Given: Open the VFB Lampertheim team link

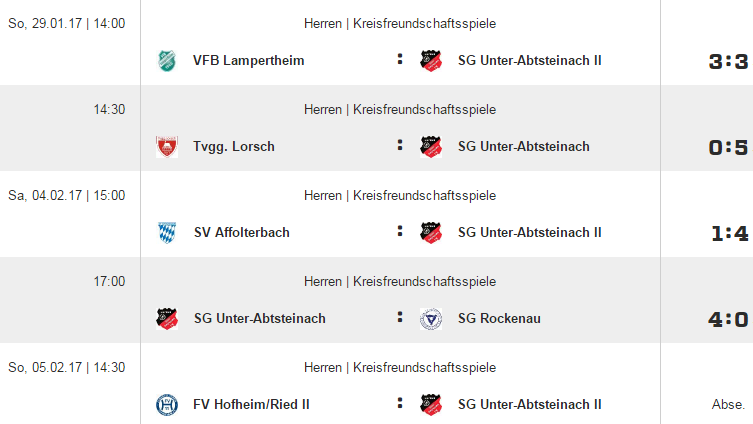Looking at the screenshot, I should point(248,61).
